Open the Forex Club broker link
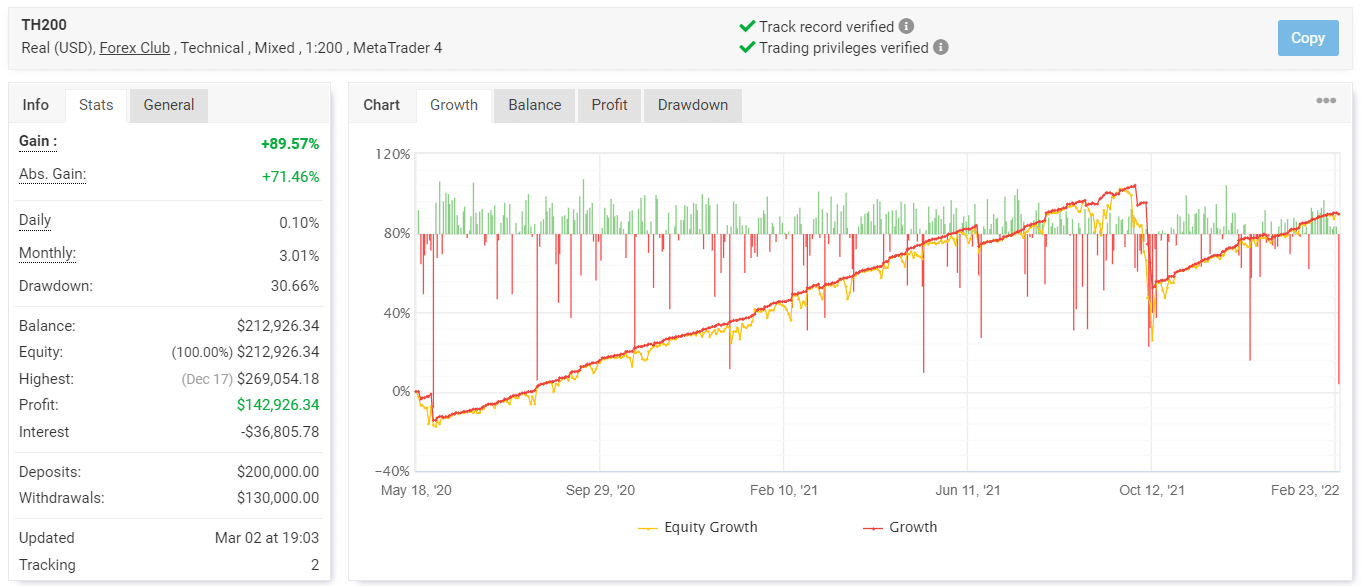1362x586 pixels. 134,47
